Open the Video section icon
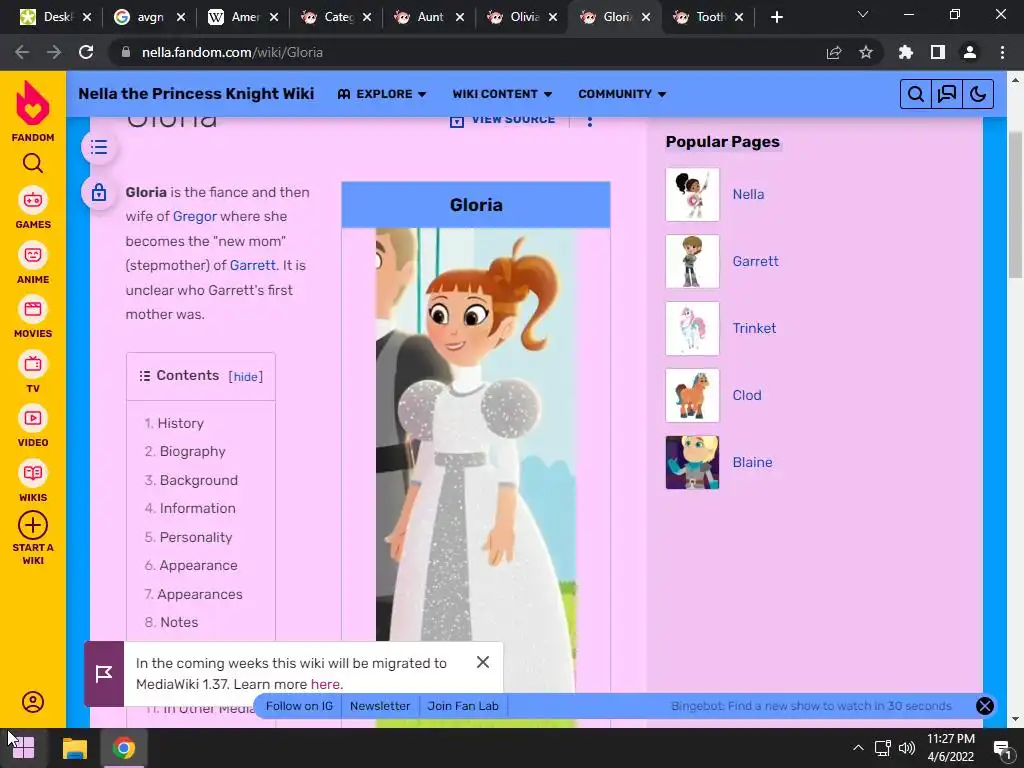This screenshot has height=768, width=1024. coord(33,418)
